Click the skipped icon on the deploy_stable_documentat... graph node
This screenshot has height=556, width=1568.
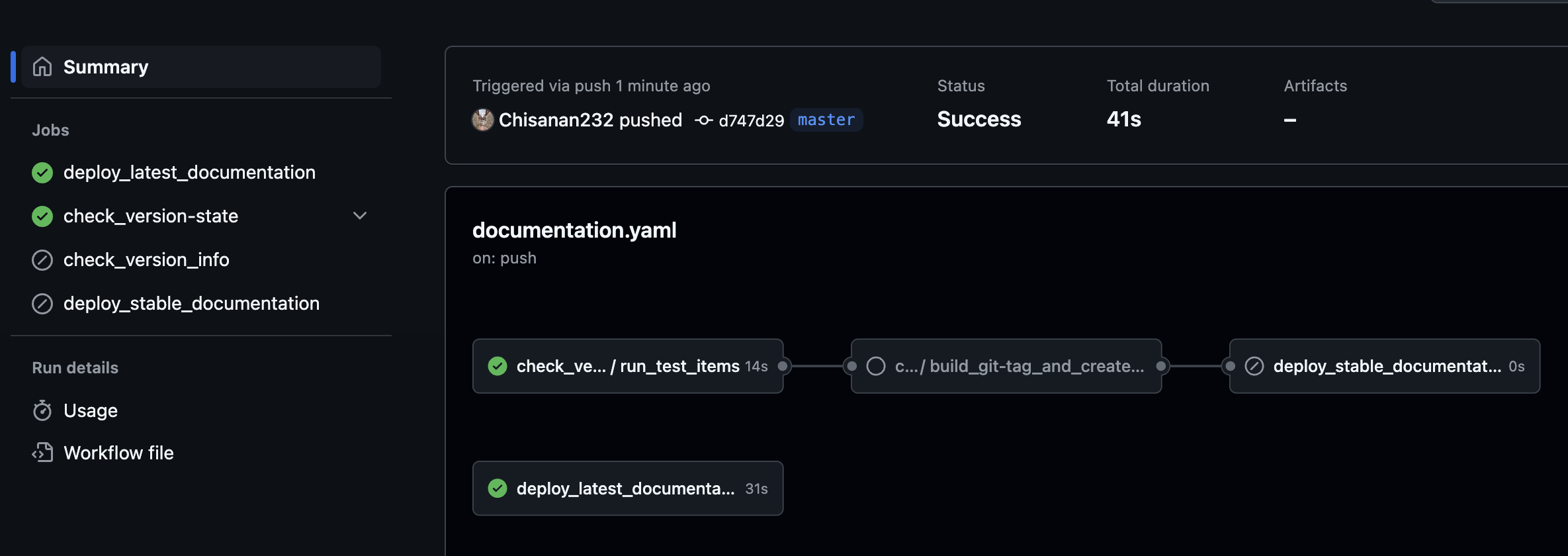tap(1254, 366)
